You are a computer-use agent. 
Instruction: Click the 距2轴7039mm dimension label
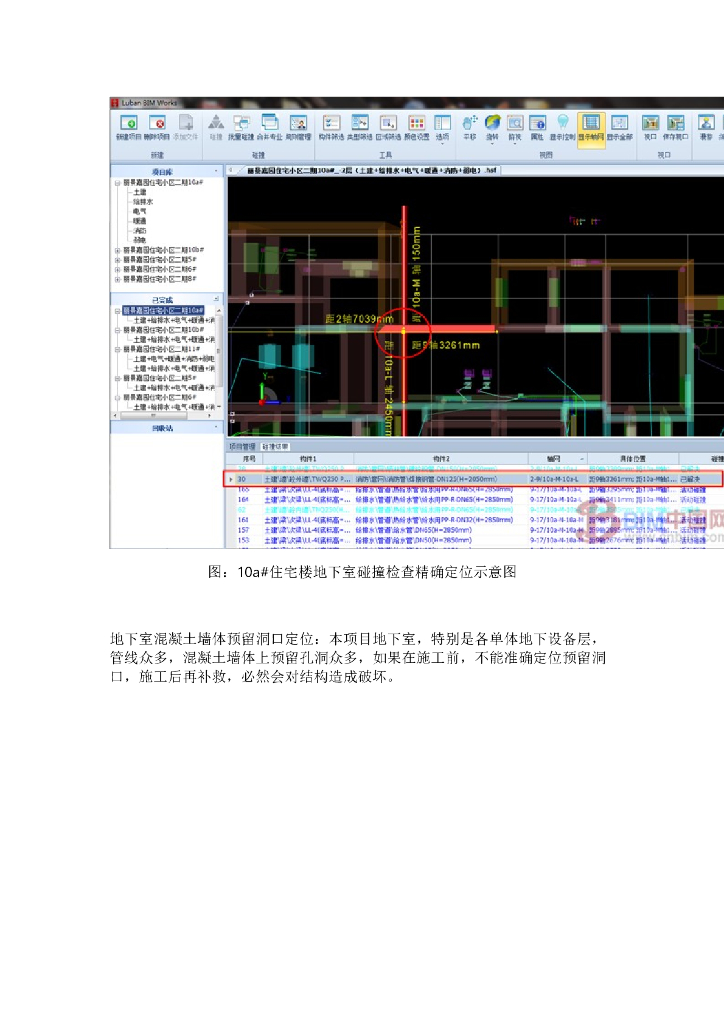click(359, 319)
